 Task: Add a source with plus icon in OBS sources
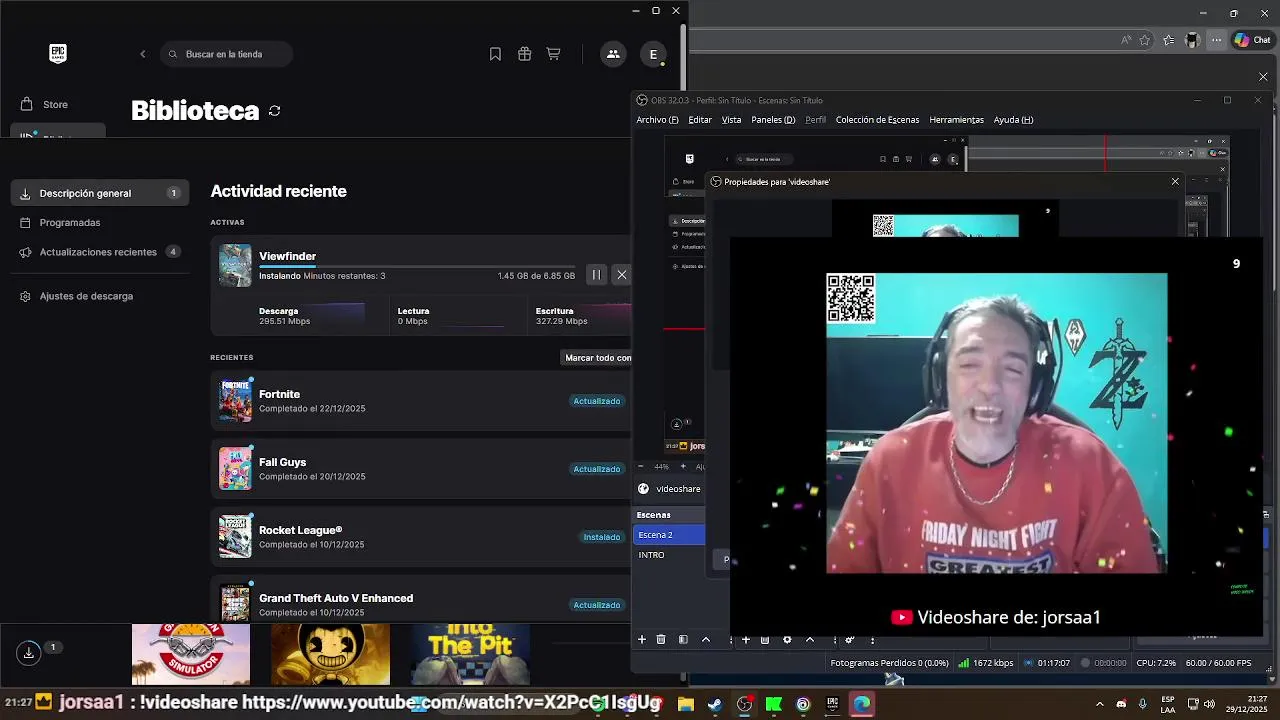[745, 639]
